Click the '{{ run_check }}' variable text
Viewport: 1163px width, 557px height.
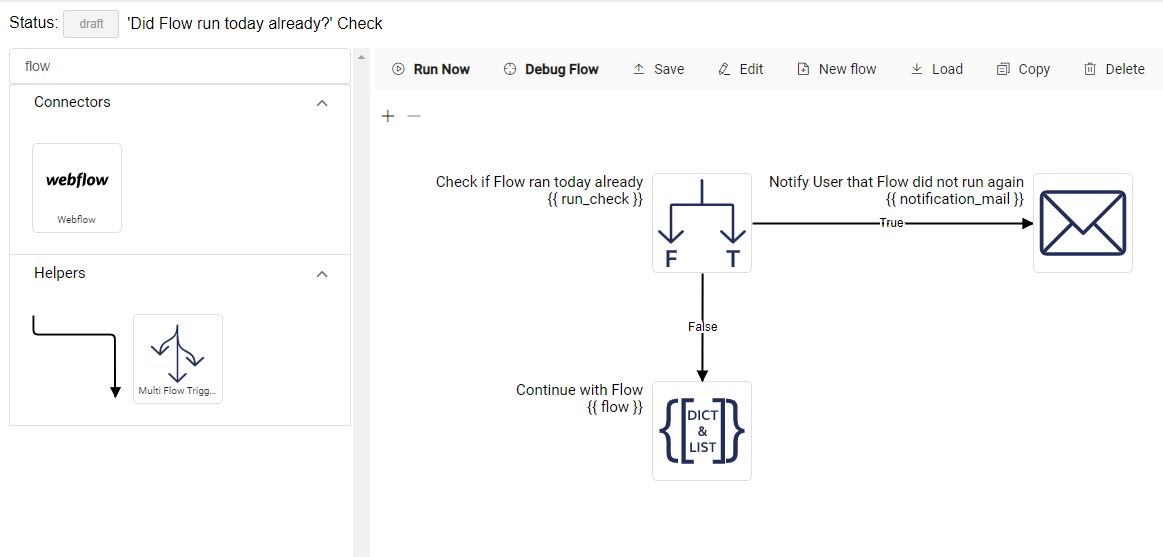(594, 199)
